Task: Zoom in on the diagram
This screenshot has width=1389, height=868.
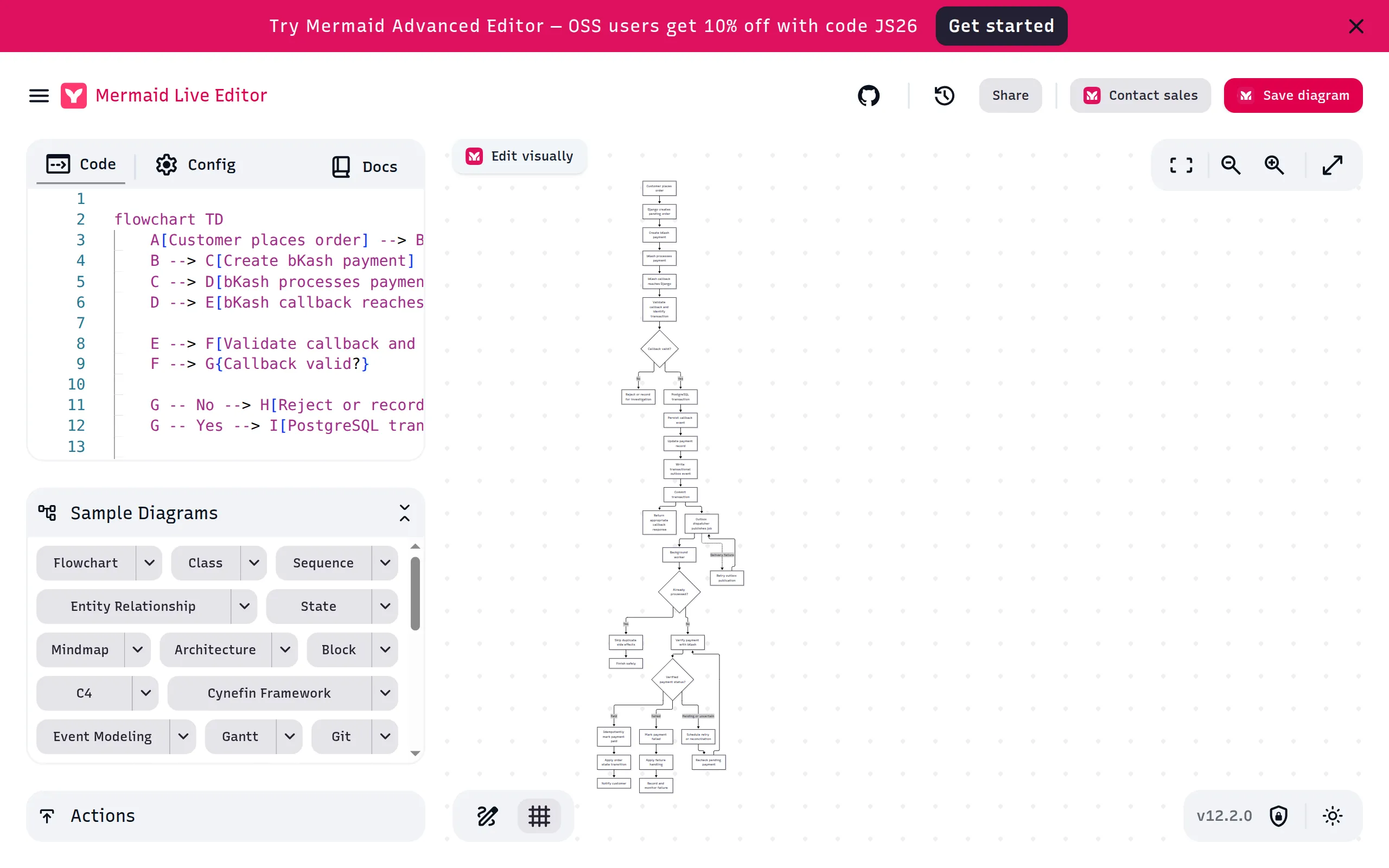Action: click(1274, 165)
